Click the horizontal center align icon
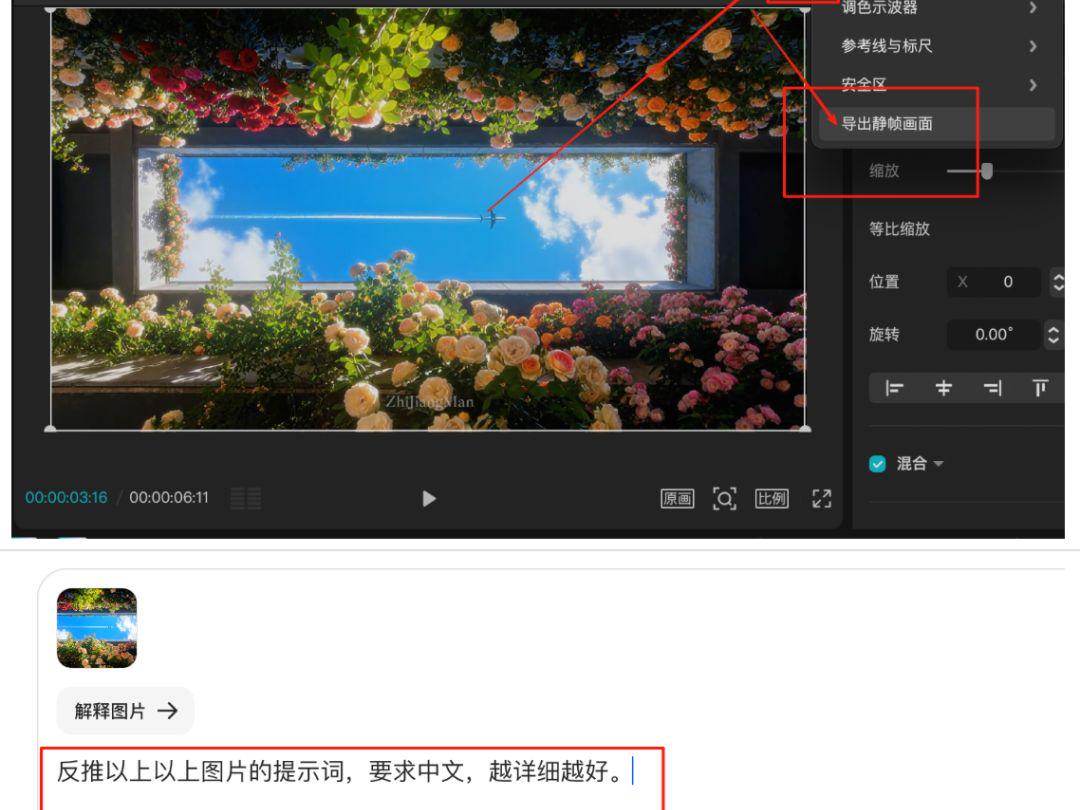This screenshot has width=1080, height=810. [941, 388]
